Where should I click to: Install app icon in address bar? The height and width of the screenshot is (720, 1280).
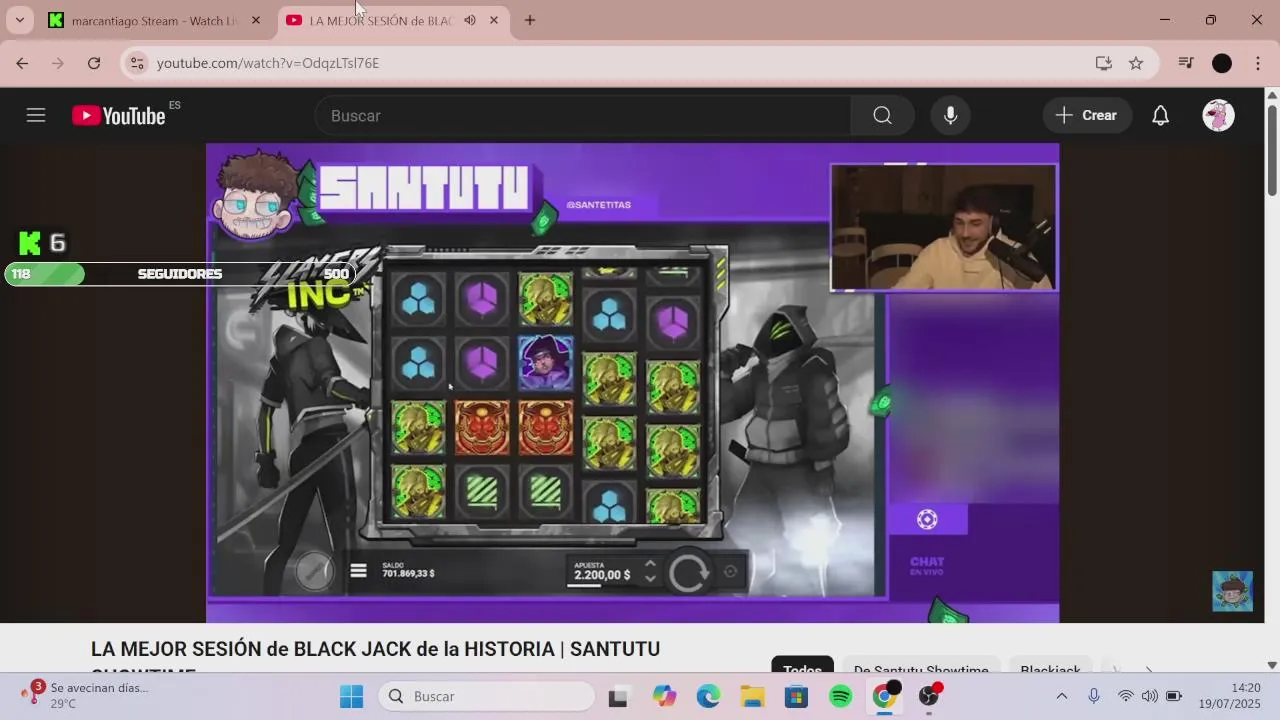[1104, 63]
